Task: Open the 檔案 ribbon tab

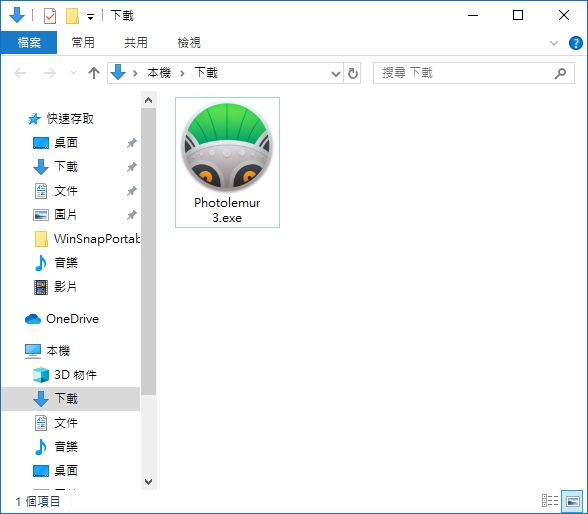Action: coord(29,42)
